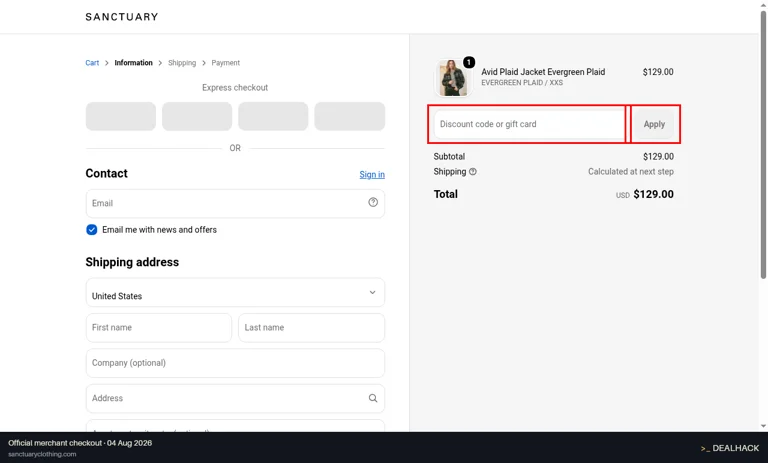Apply the discount code

pos(654,124)
